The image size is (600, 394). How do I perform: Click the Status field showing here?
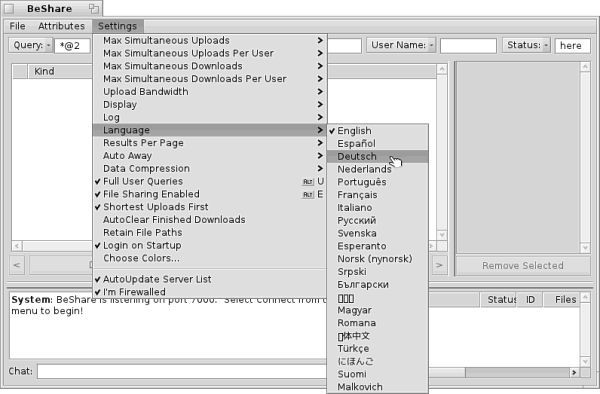(x=572, y=46)
